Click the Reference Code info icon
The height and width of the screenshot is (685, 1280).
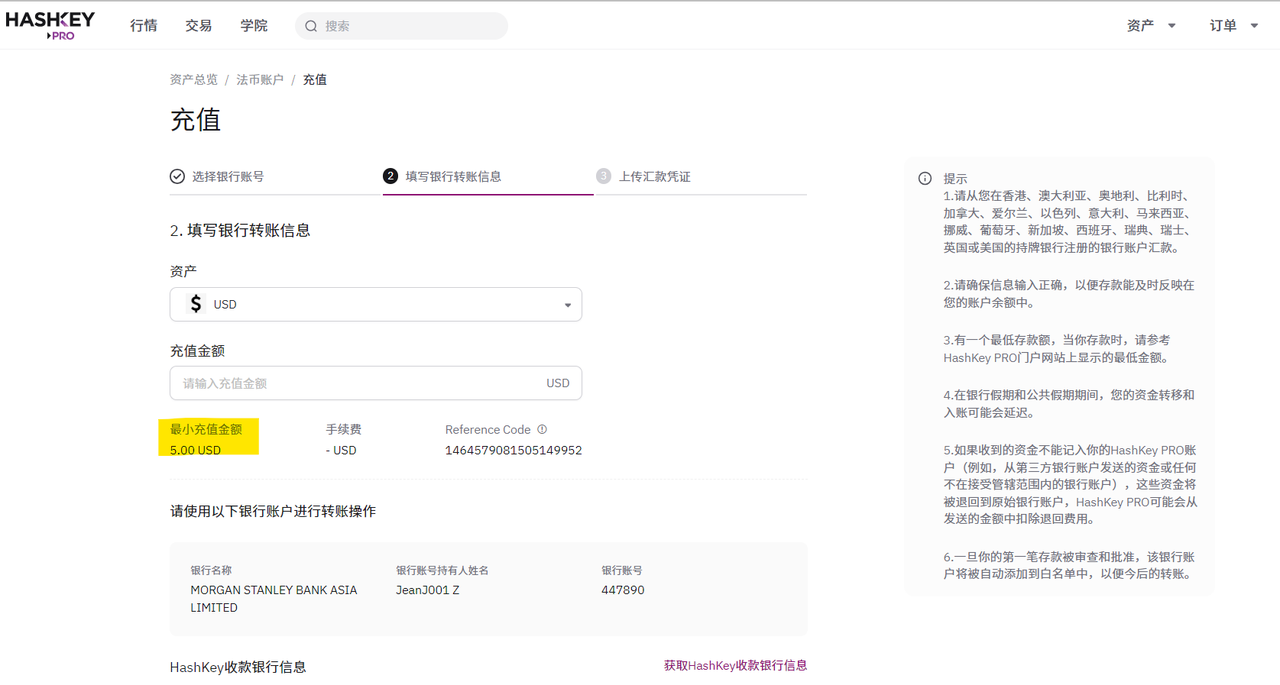point(542,429)
